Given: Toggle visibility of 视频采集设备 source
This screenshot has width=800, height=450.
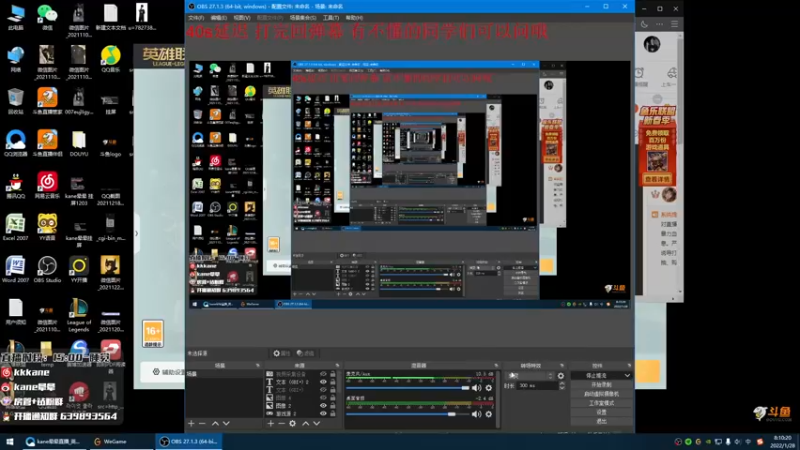Looking at the screenshot, I should pyautogui.click(x=323, y=374).
